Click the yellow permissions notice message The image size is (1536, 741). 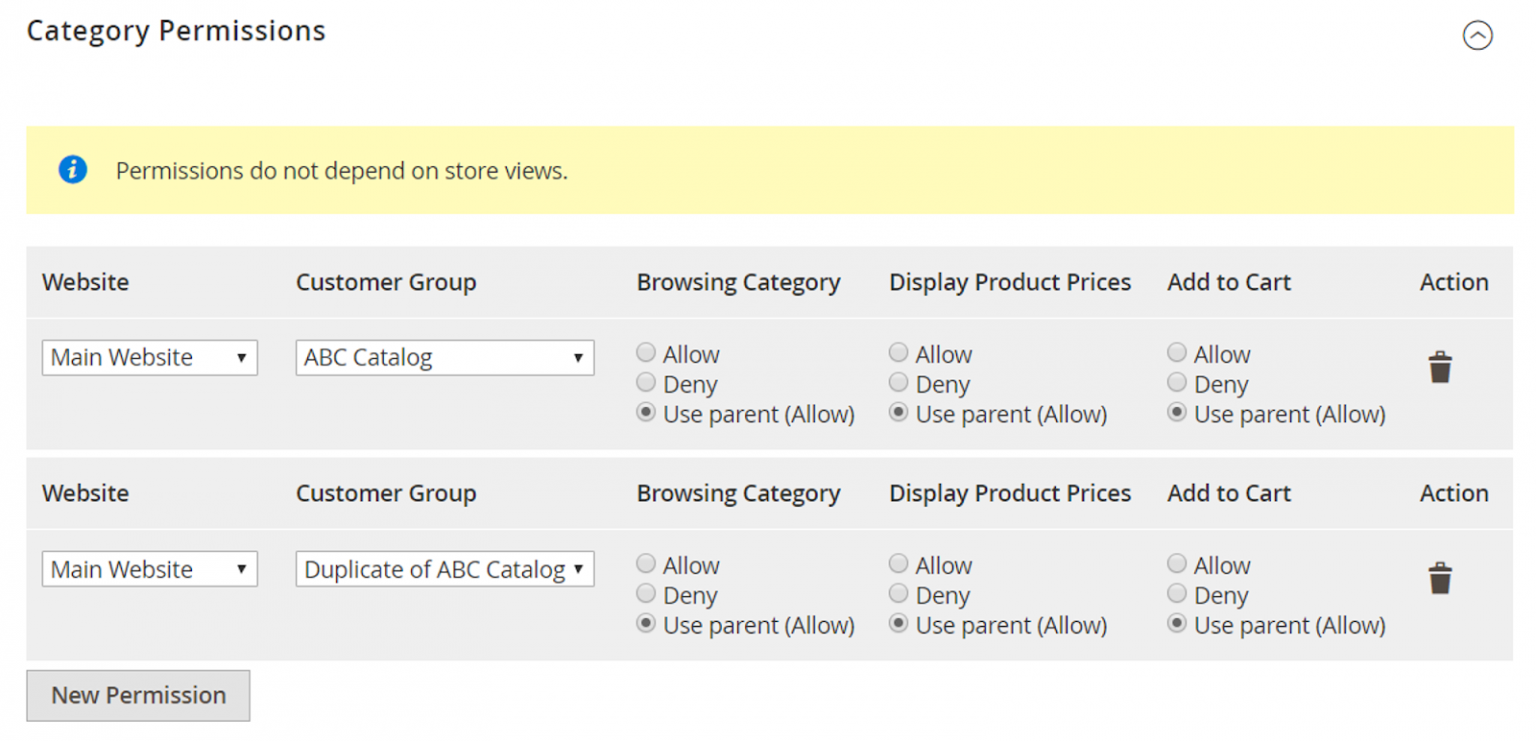(x=340, y=170)
